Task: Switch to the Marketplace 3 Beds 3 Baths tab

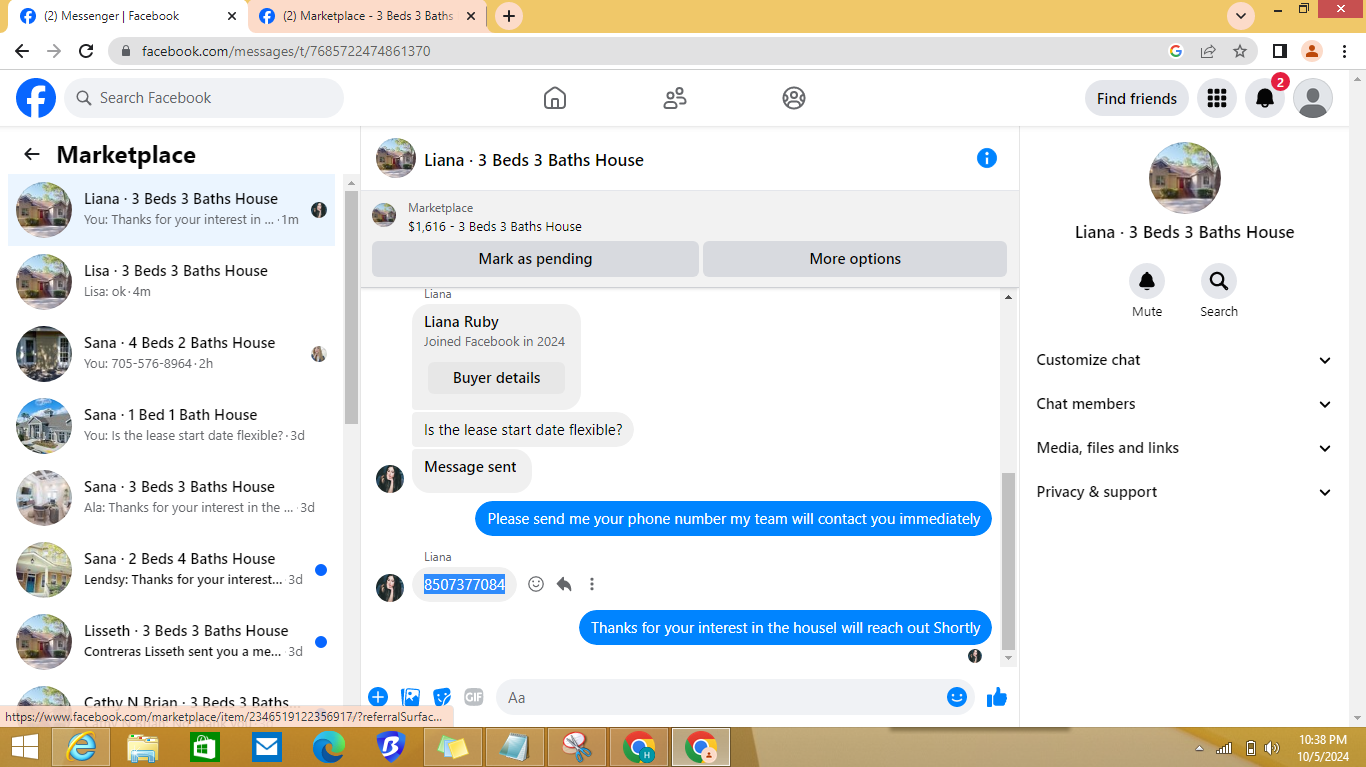Action: [x=368, y=16]
